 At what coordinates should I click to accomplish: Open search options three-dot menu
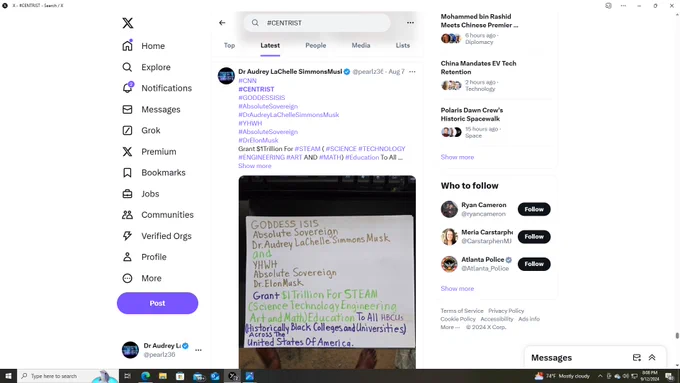pos(410,23)
